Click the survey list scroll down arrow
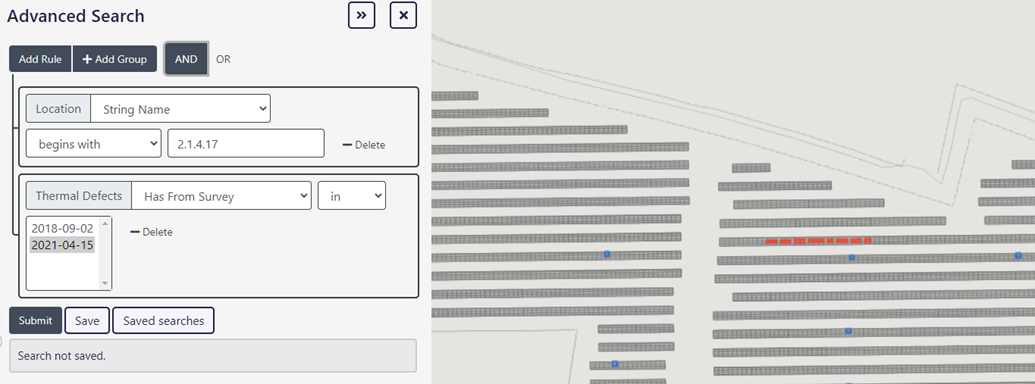This screenshot has width=1035, height=384. 104,283
